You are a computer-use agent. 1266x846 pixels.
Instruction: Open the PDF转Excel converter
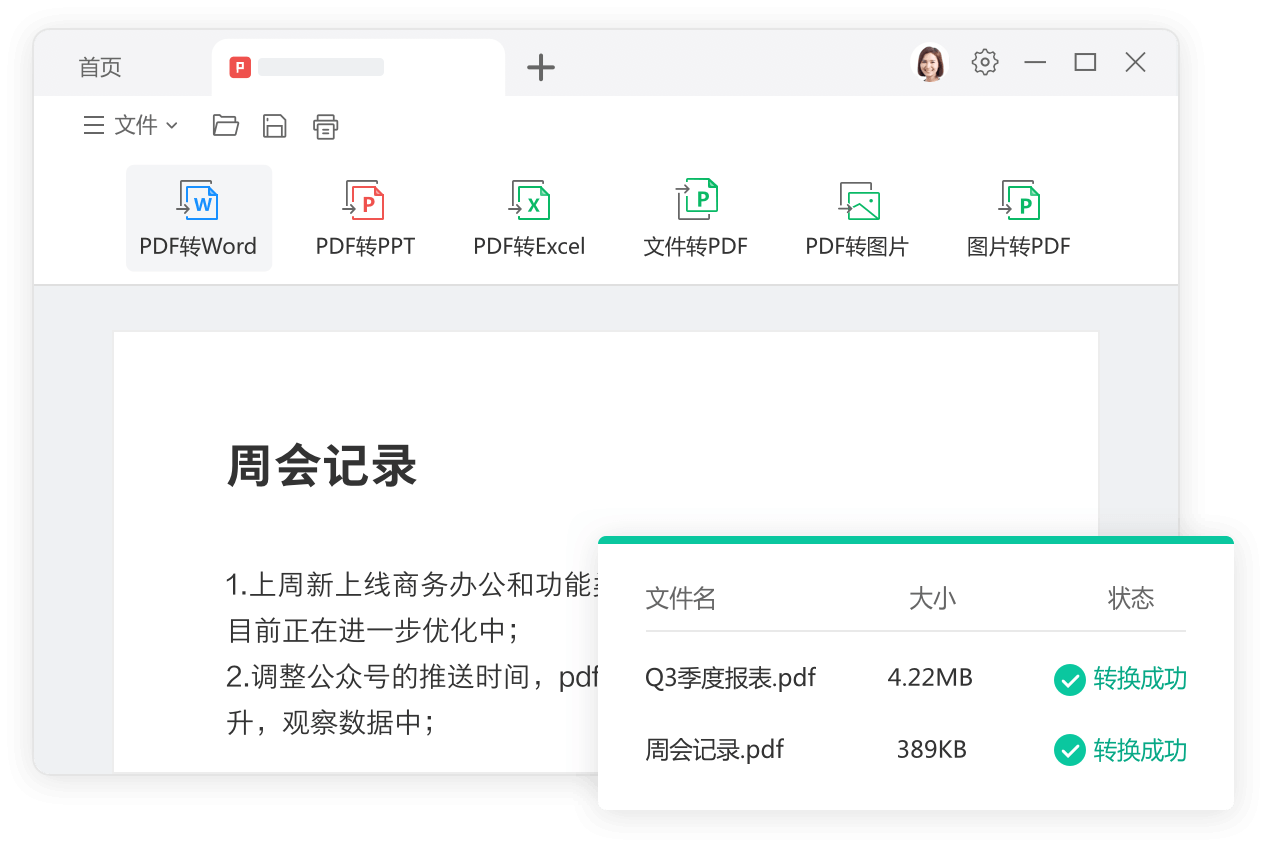point(529,218)
